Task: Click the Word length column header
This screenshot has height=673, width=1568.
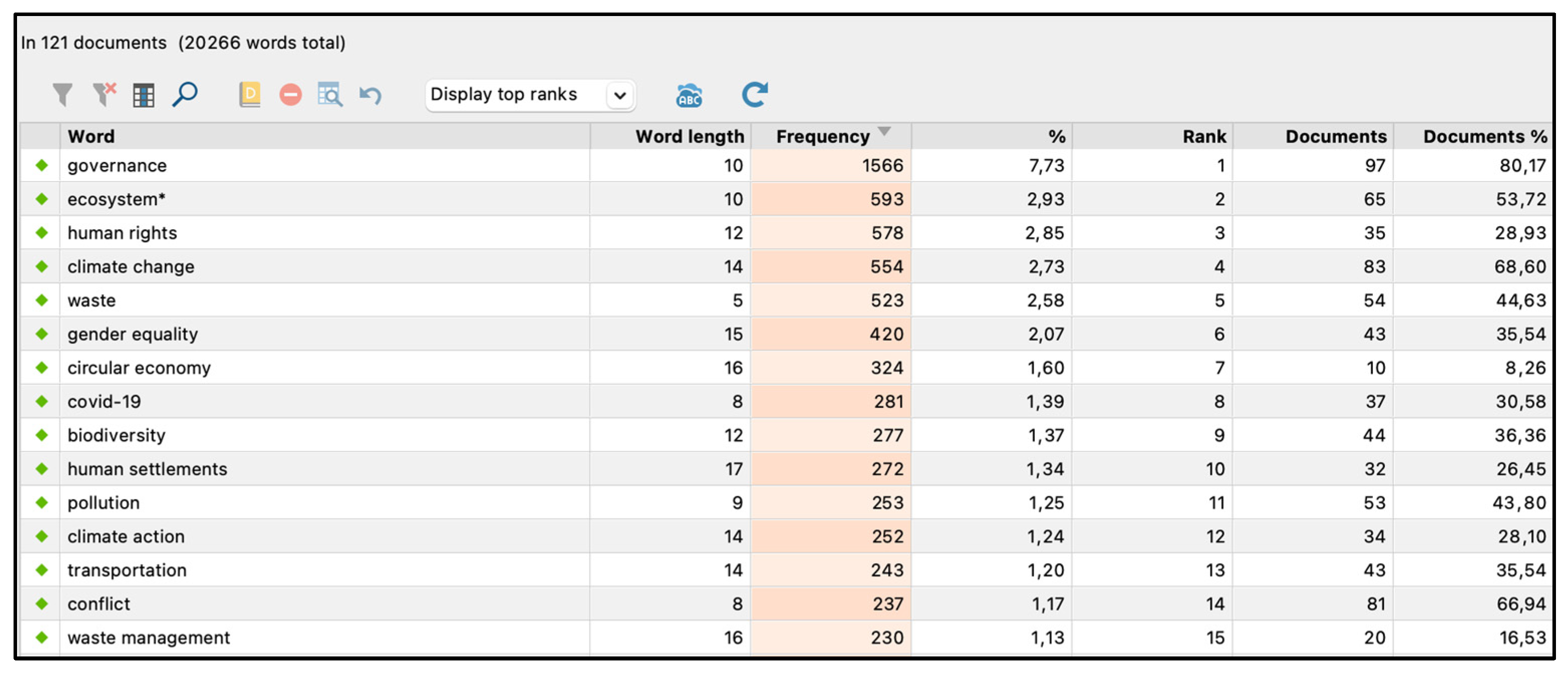Action: click(689, 136)
